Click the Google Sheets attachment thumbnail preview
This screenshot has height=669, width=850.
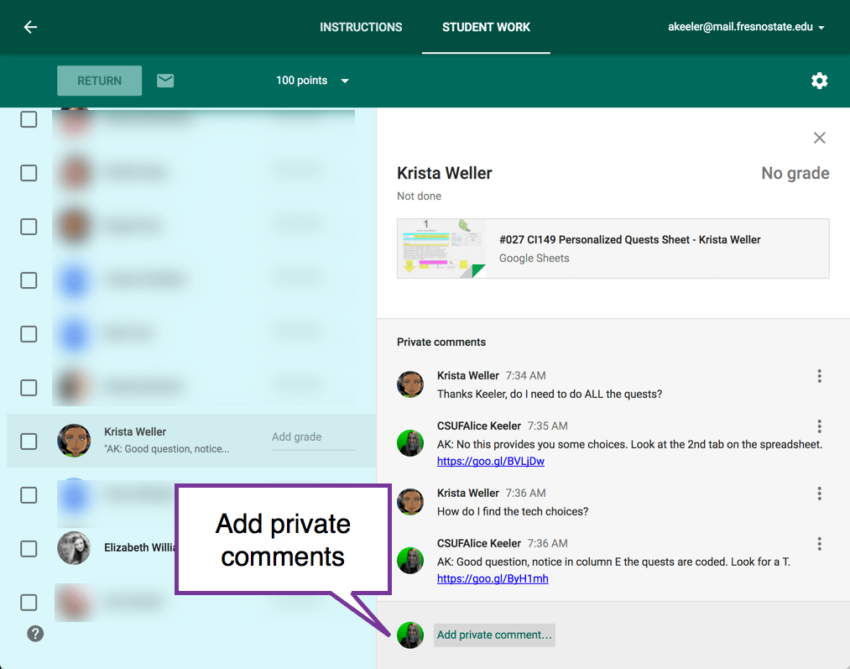click(442, 248)
